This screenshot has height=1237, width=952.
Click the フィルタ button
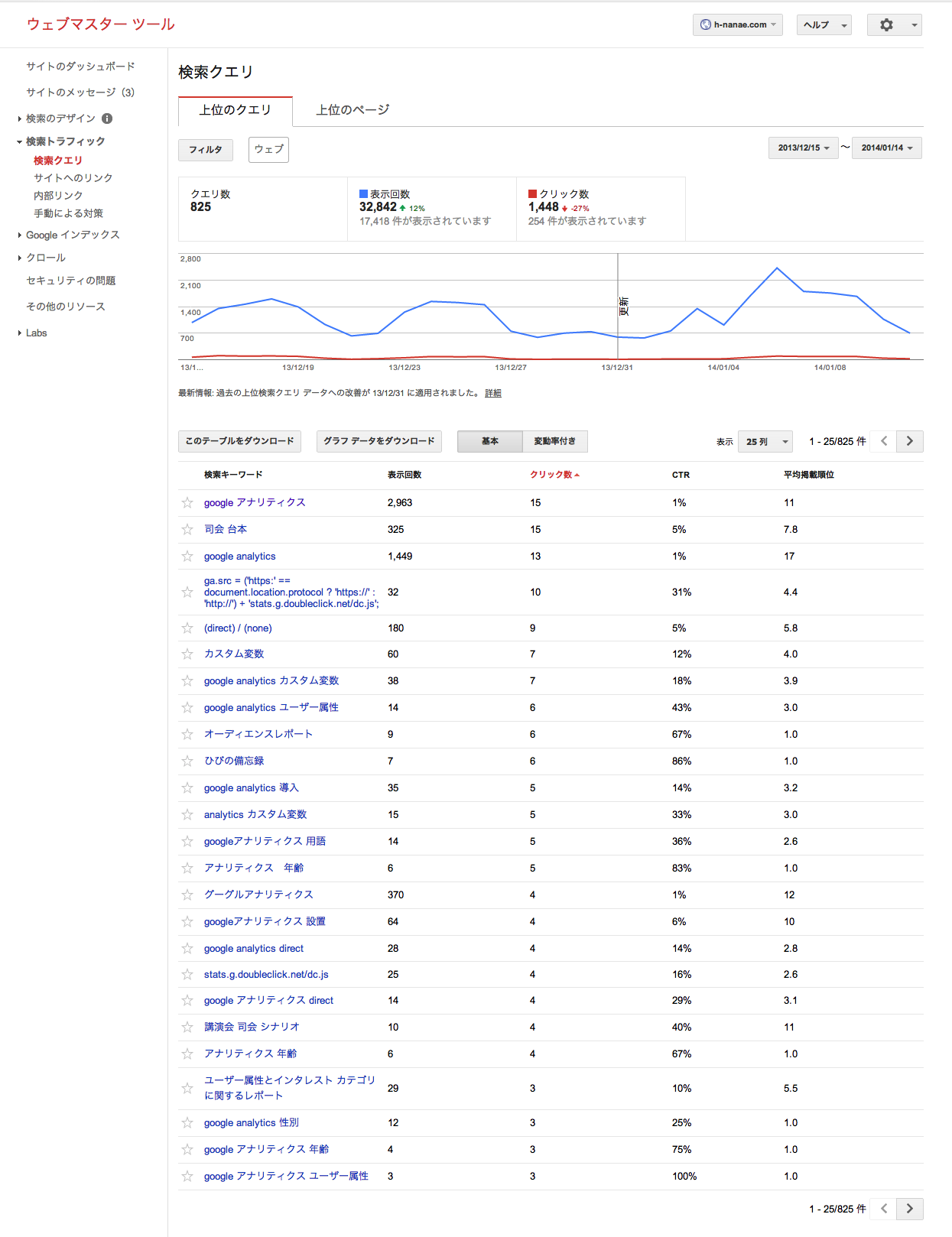[206, 150]
